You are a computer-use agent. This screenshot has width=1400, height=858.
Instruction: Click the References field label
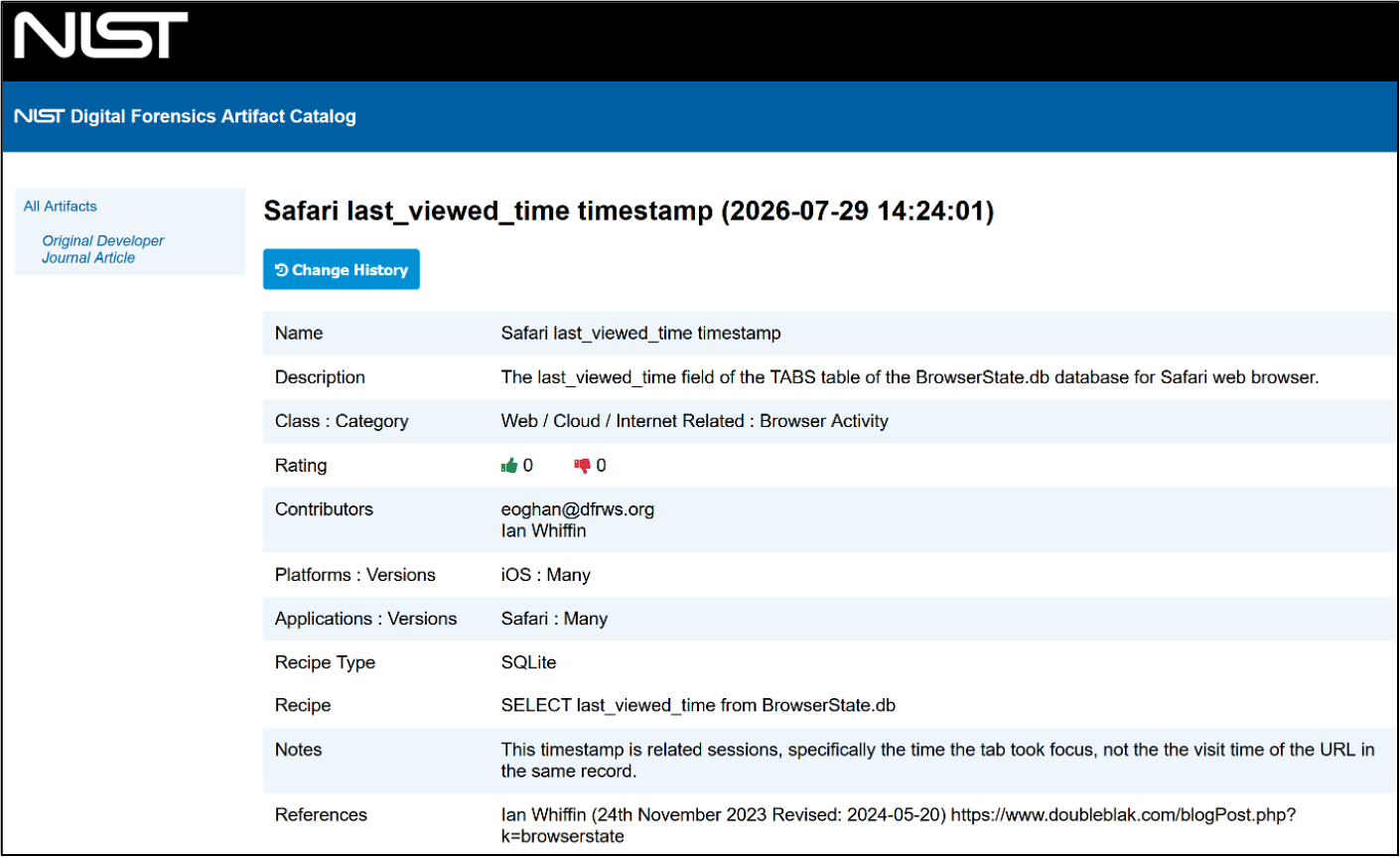click(x=321, y=815)
